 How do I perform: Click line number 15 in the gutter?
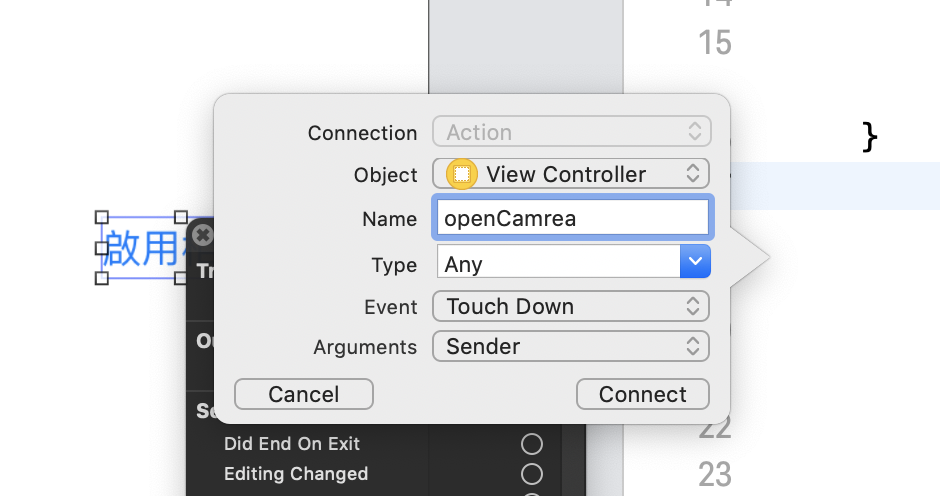(715, 43)
